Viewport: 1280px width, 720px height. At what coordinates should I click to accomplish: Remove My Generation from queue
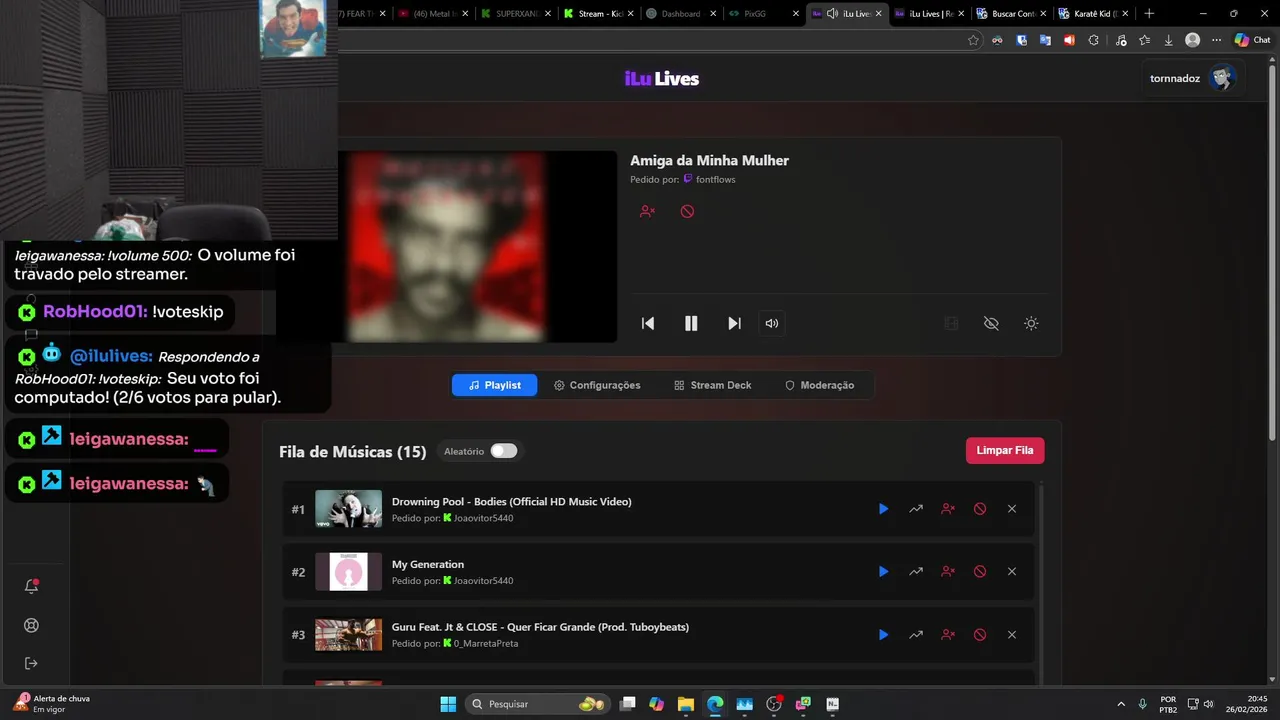click(1012, 572)
